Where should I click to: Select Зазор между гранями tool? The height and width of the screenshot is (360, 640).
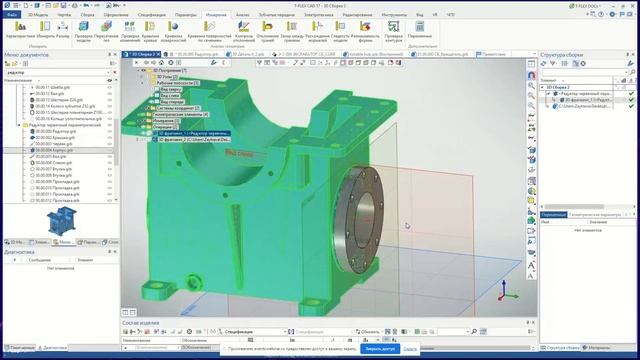pyautogui.click(x=292, y=31)
